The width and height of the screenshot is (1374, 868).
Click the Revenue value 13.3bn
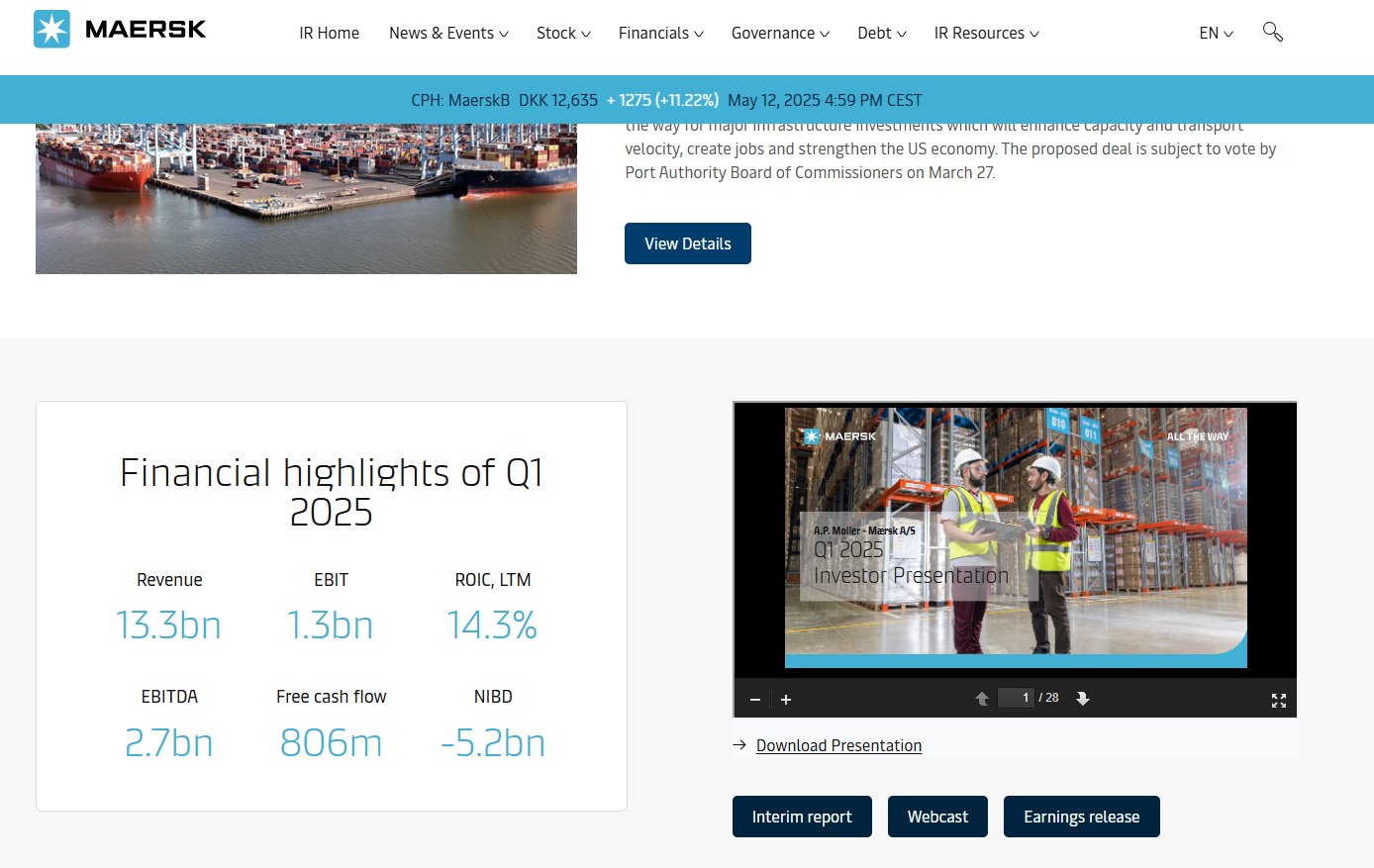(x=169, y=626)
